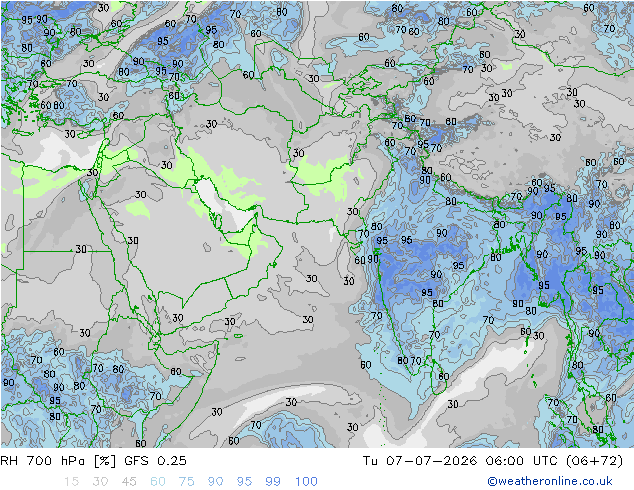The height and width of the screenshot is (490, 634).
Task: Click the legend value 30 beside 15
Action: coord(100,482)
